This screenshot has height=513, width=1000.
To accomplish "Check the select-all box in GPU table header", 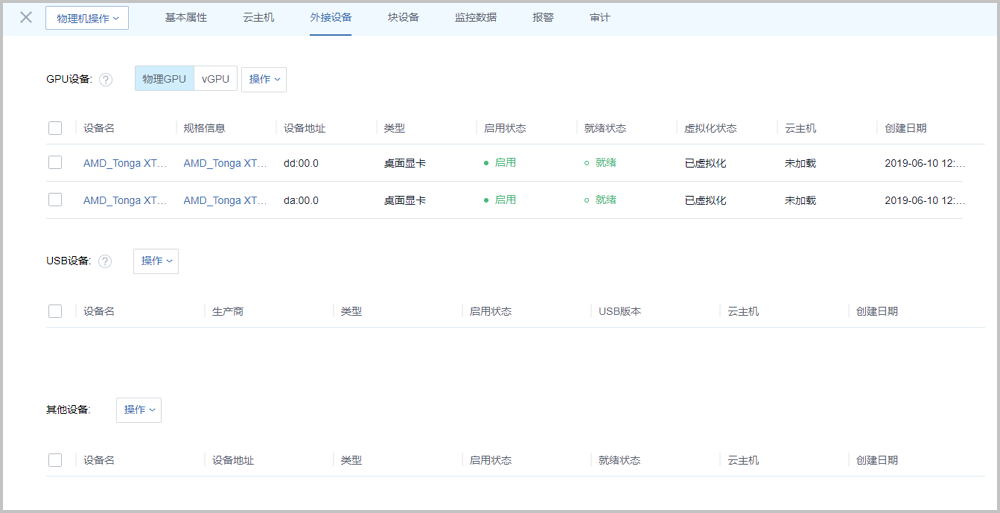I will [55, 128].
